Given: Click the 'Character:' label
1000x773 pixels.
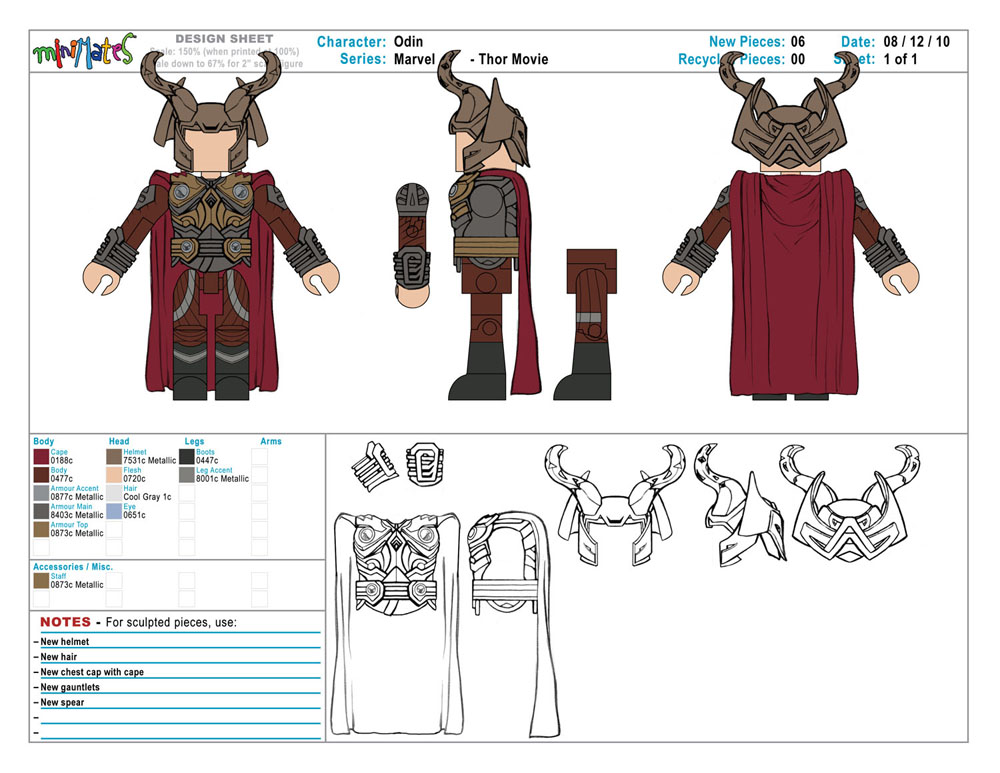Looking at the screenshot, I should [351, 41].
